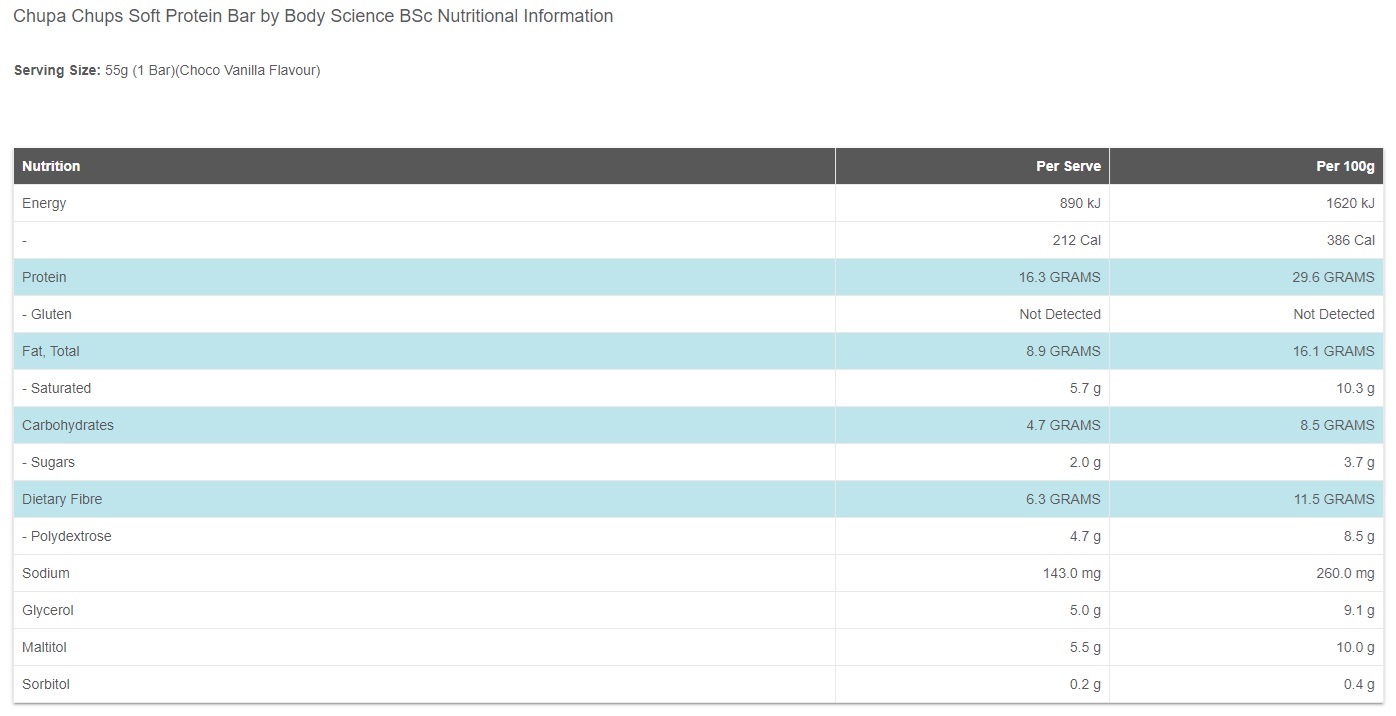Select the Gluten row label
This screenshot has width=1396, height=716.
(47, 314)
